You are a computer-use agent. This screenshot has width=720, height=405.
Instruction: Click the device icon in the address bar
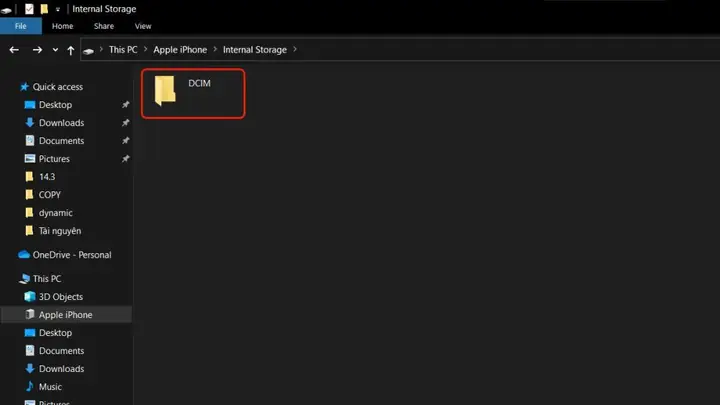tap(89, 51)
